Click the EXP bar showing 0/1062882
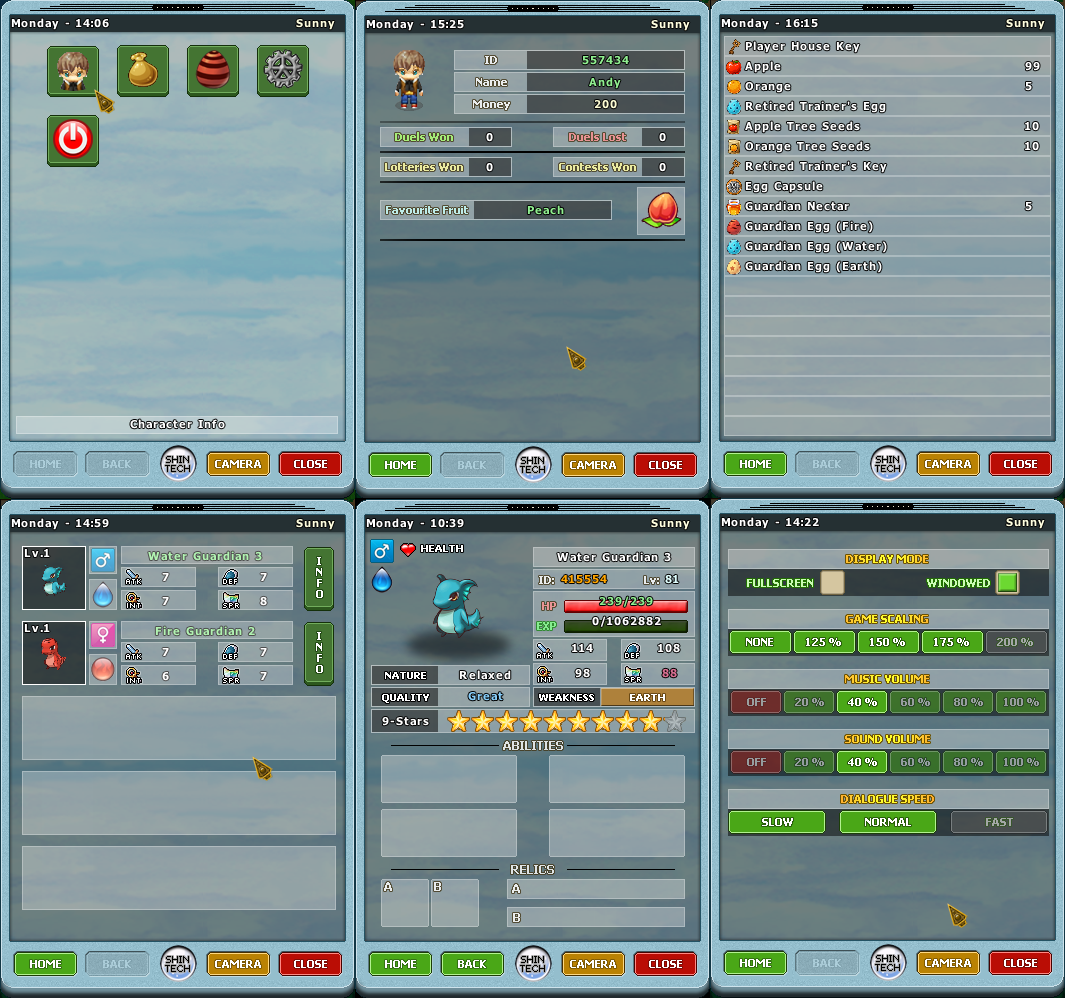Viewport: 1065px width, 998px height. tap(626, 624)
